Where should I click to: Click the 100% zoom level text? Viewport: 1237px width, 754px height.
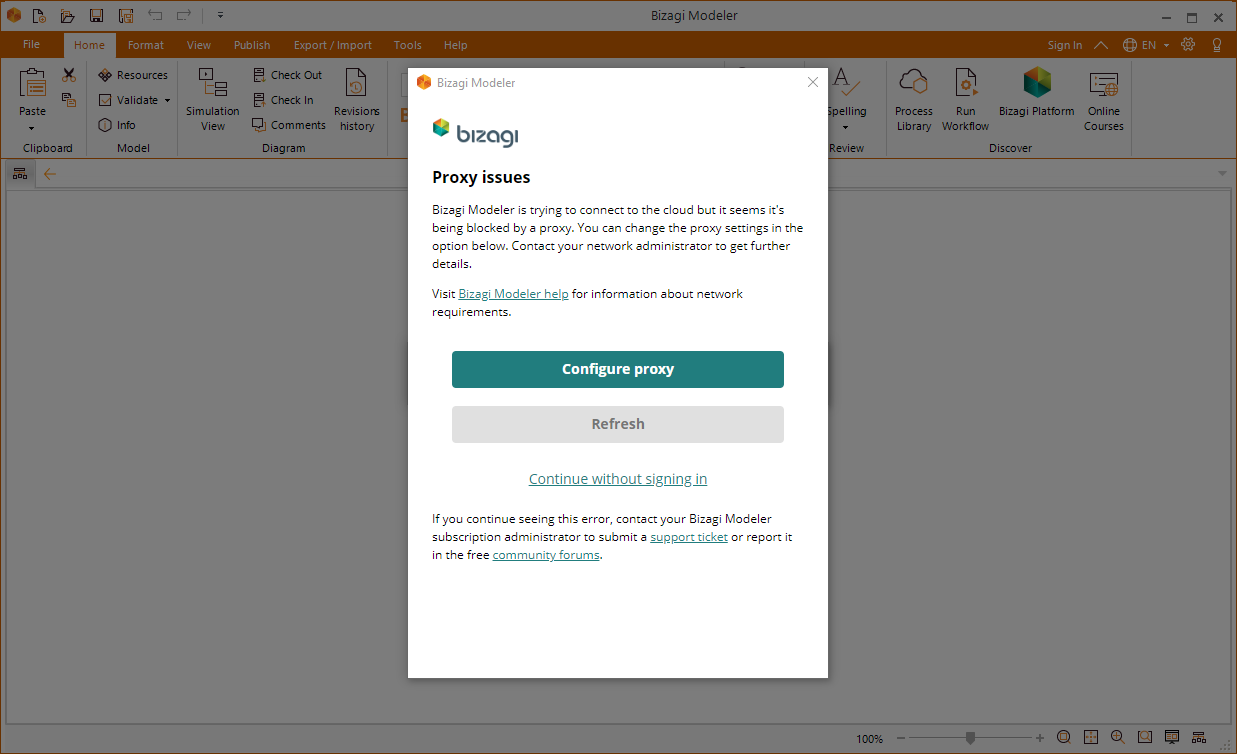coord(869,739)
